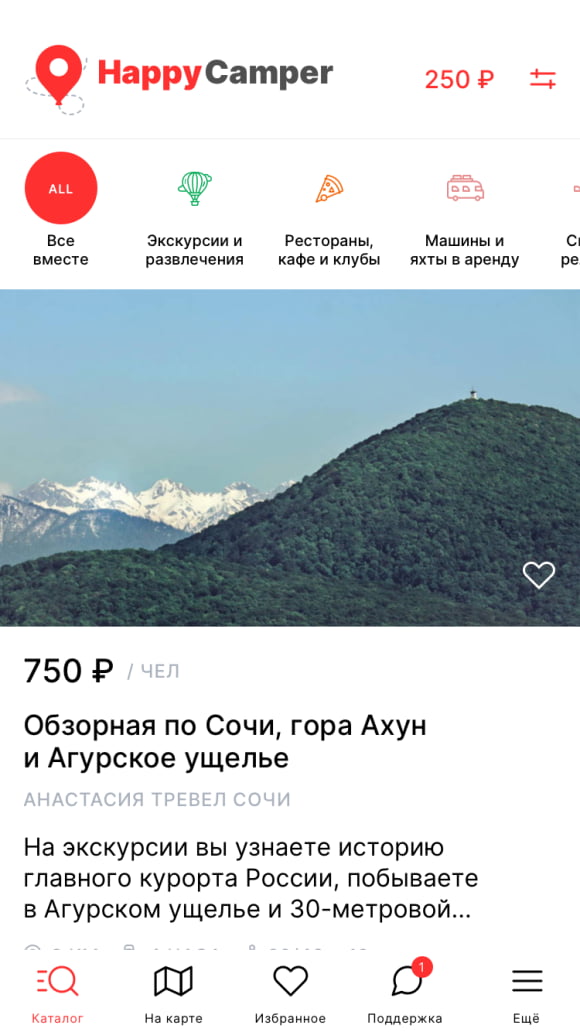Choose the hot air balloon excursions icon
The image size is (580, 1032).
point(195,188)
